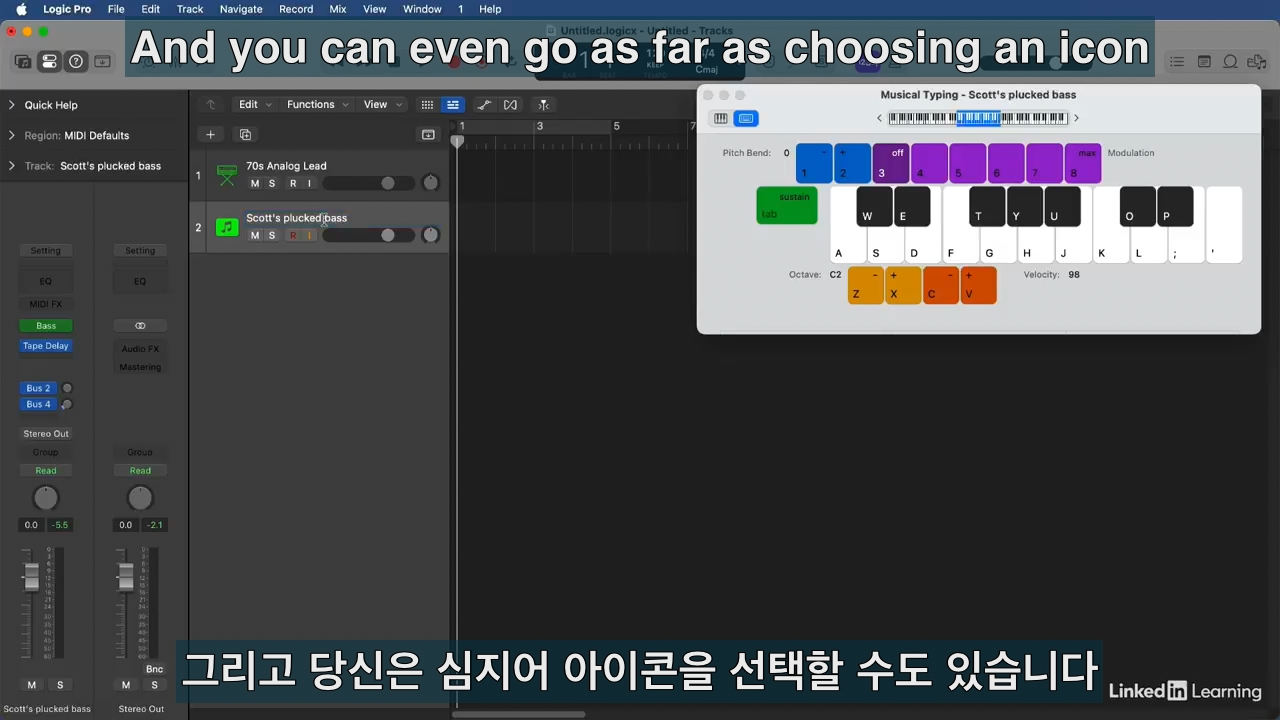Screen dimensions: 1280x720
Task: Toggle record enable on Scott's plucked bass track
Action: pyautogui.click(x=293, y=235)
